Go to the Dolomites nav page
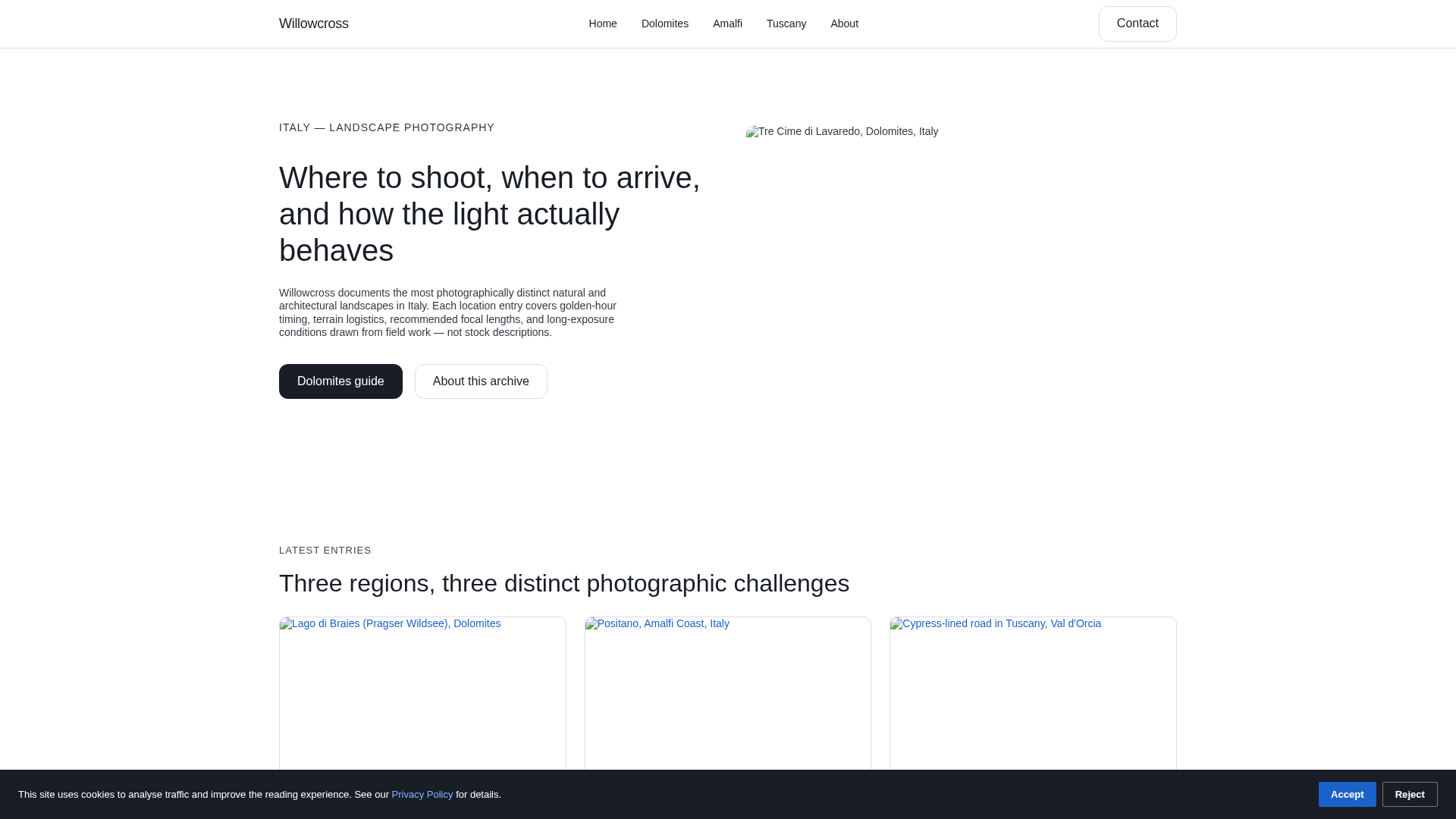 pyautogui.click(x=664, y=24)
